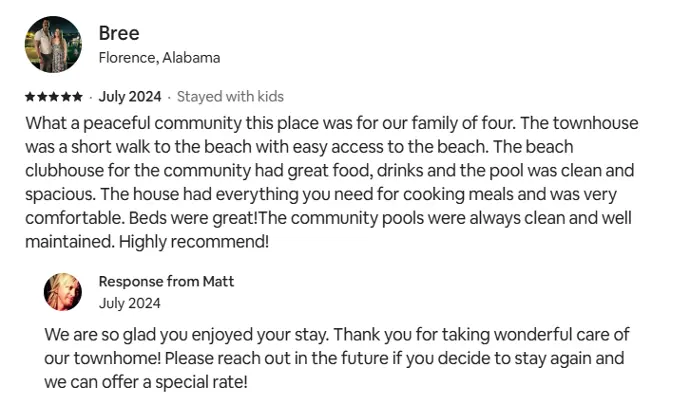690x404 pixels.
Task: Open Bree's circular profile photo
Action: pos(53,44)
